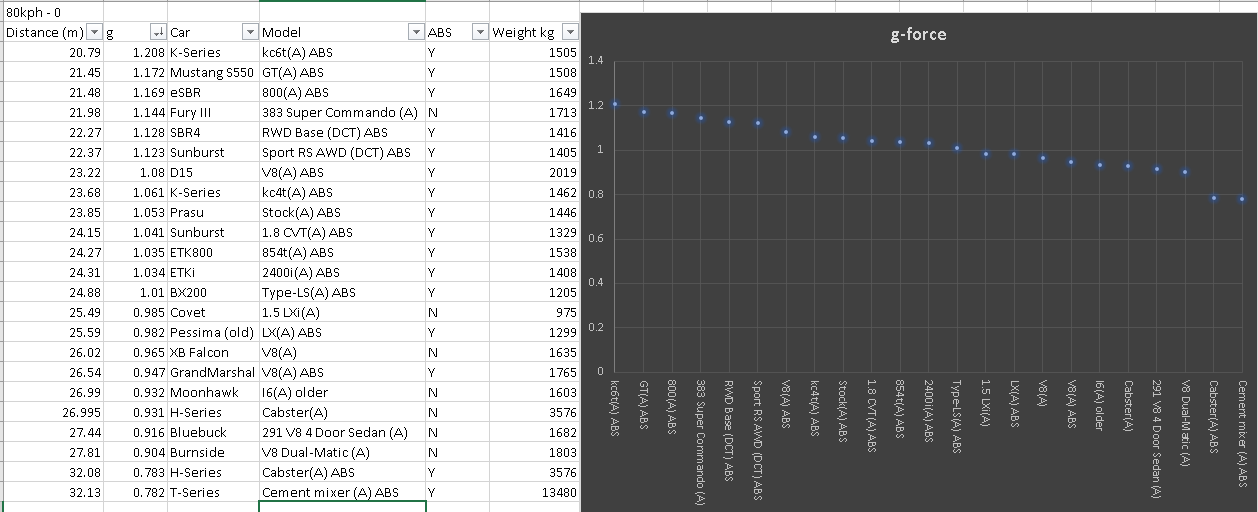Select table cell "1.8 CVT(A) ABS"
The height and width of the screenshot is (512, 1258).
[x=342, y=232]
